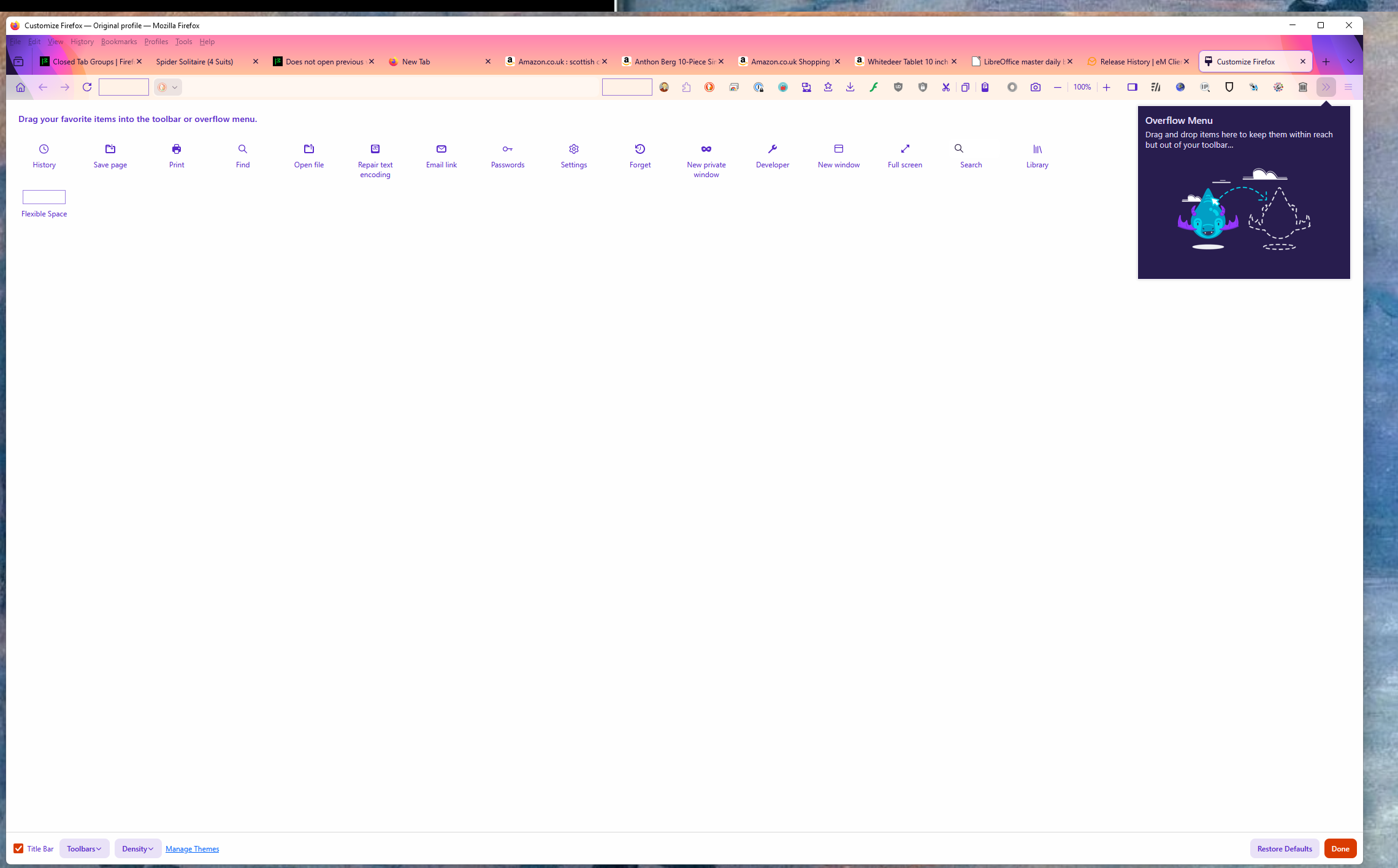1398x868 pixels.
Task: Click the New private window mask icon
Action: [x=706, y=149]
